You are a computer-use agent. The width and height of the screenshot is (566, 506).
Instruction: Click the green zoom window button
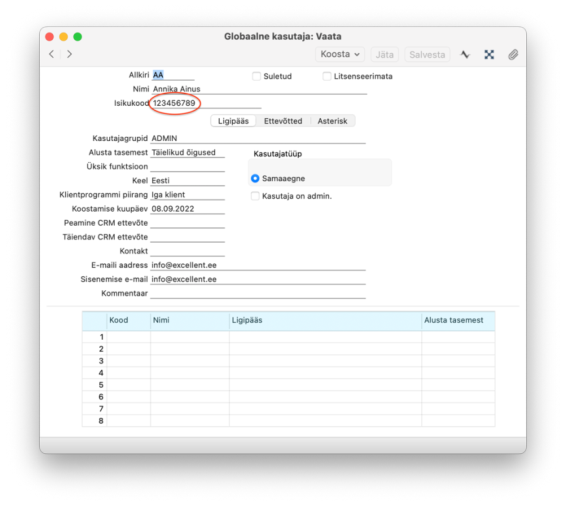tap(78, 37)
